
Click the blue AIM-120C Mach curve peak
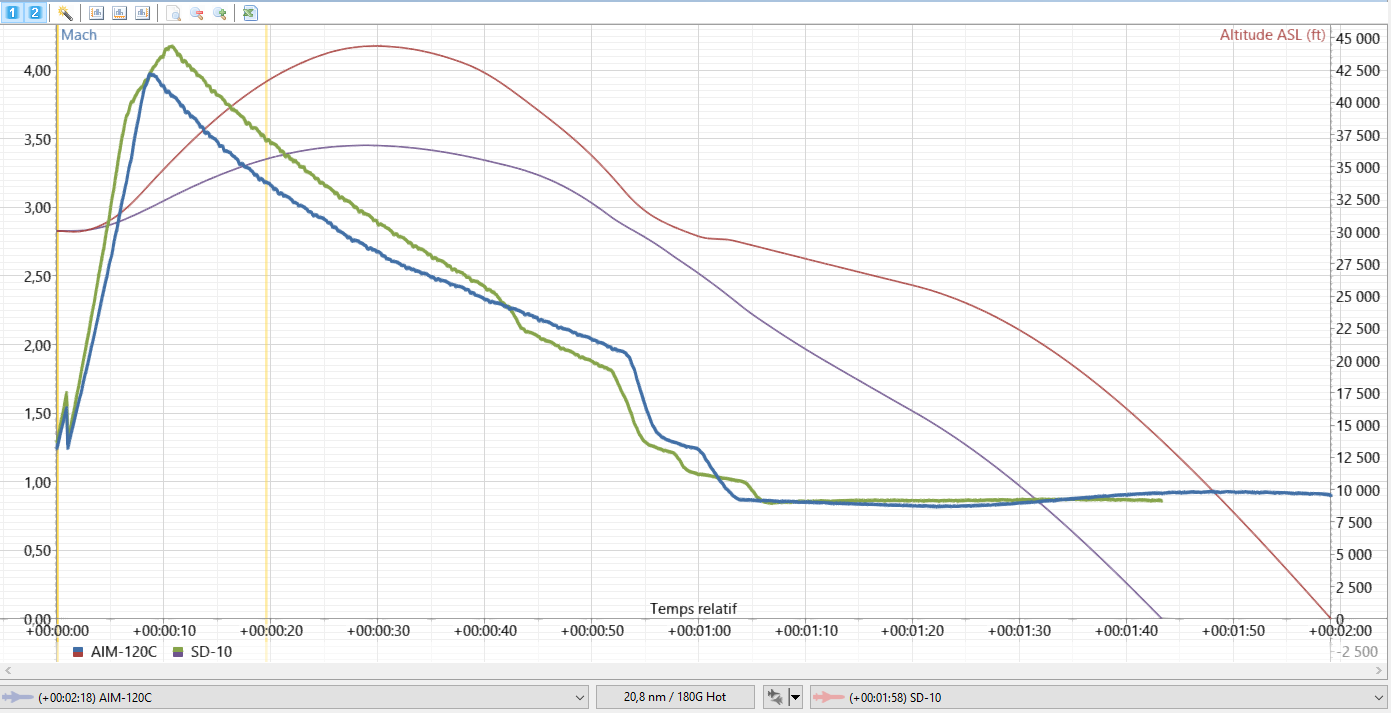151,74
